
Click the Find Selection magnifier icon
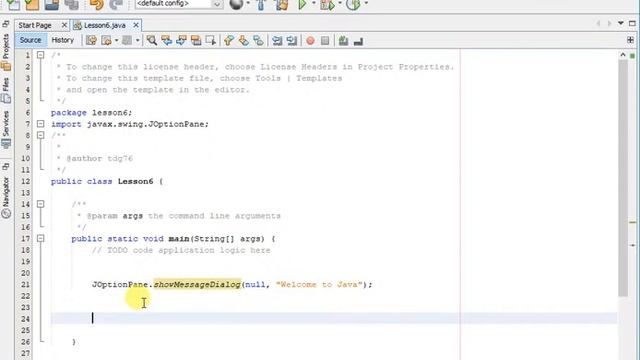click(152, 40)
